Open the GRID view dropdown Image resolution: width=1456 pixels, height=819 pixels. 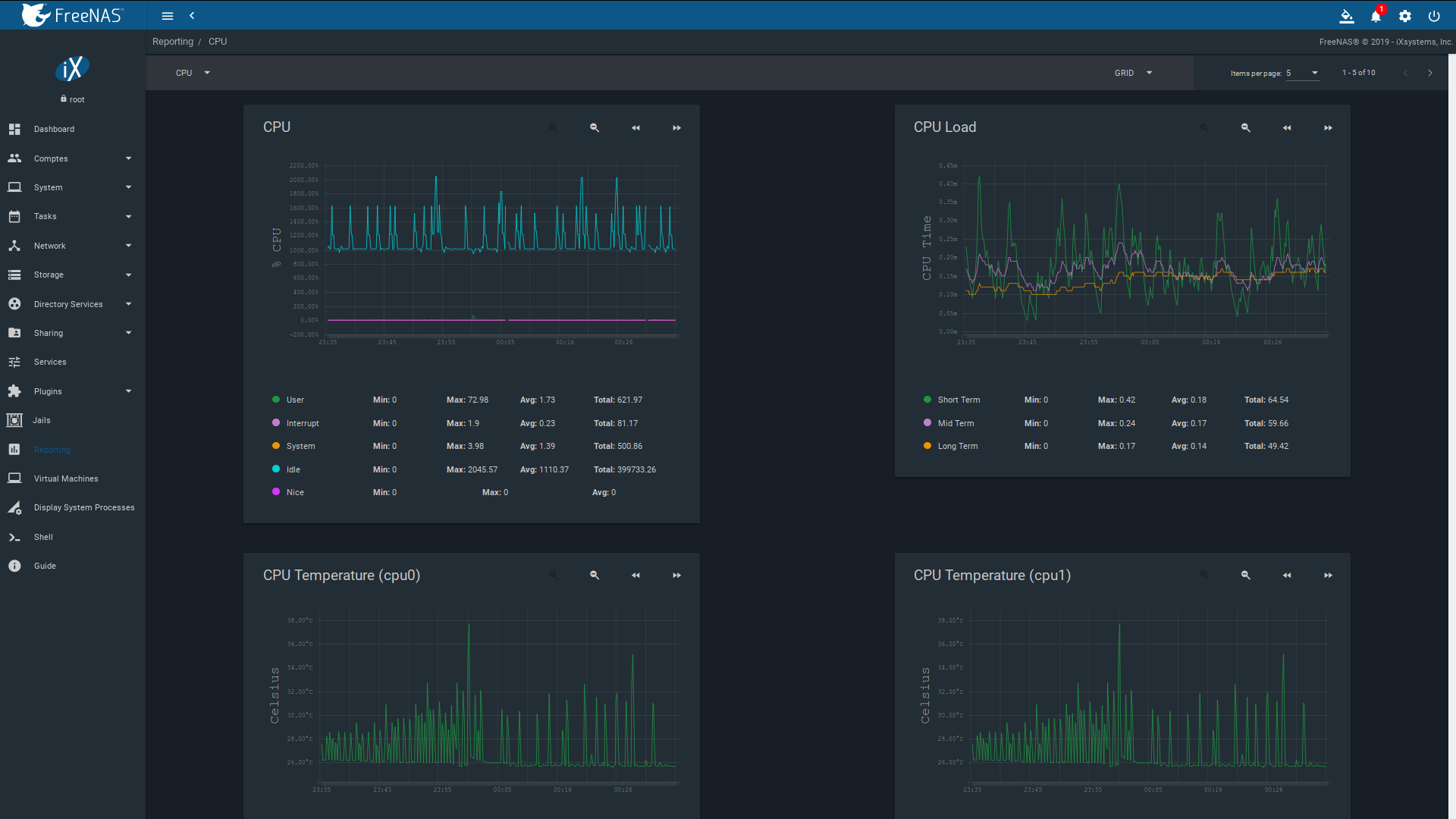pos(1133,73)
